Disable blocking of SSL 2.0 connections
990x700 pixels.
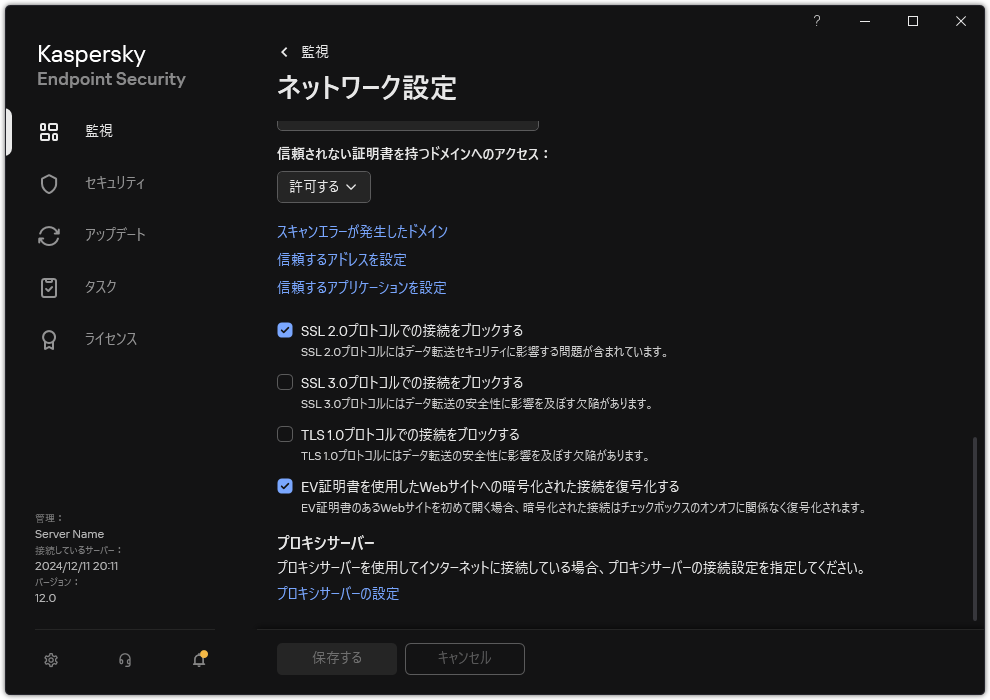[x=285, y=330]
